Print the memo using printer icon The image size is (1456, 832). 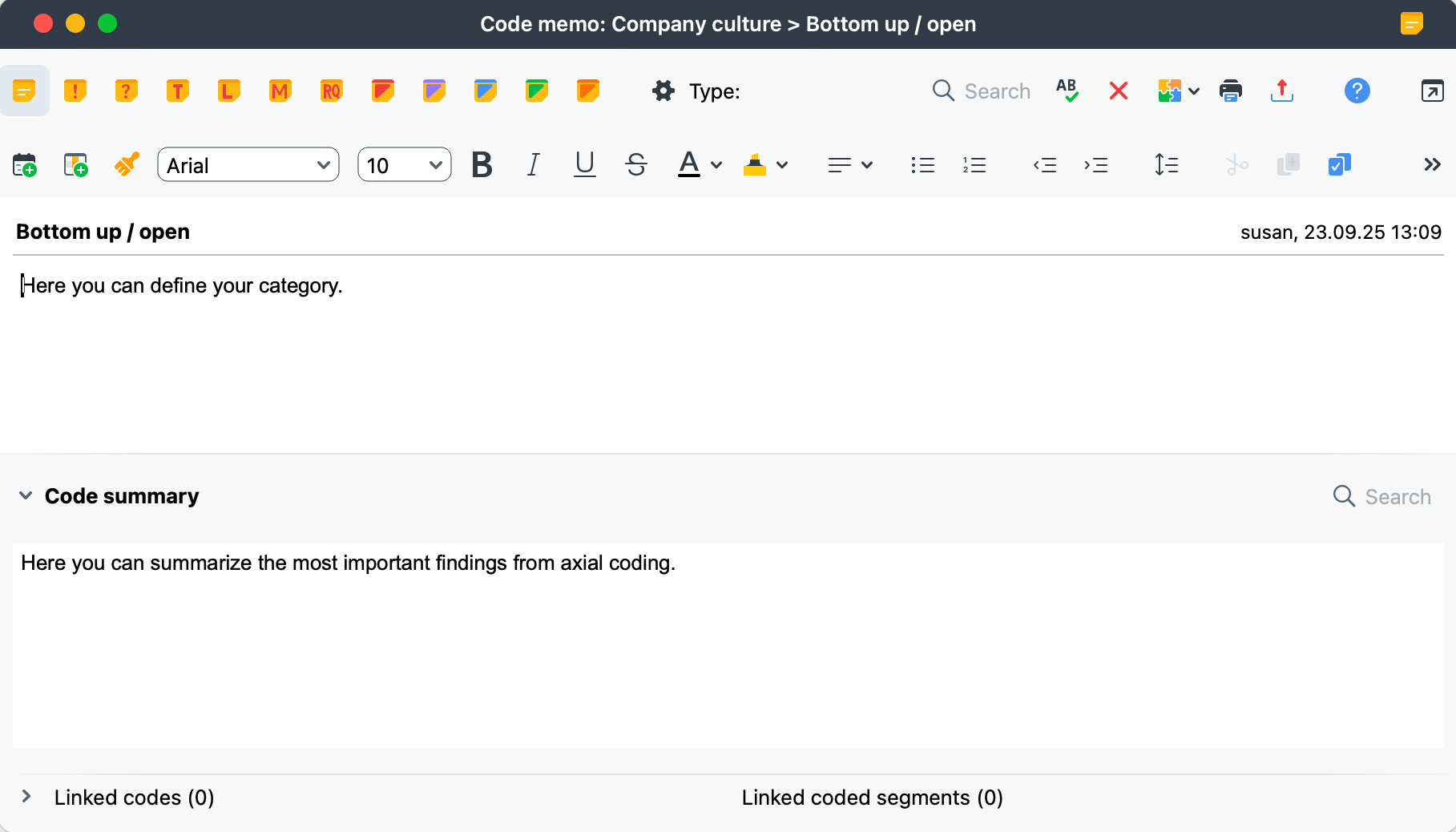tap(1230, 91)
